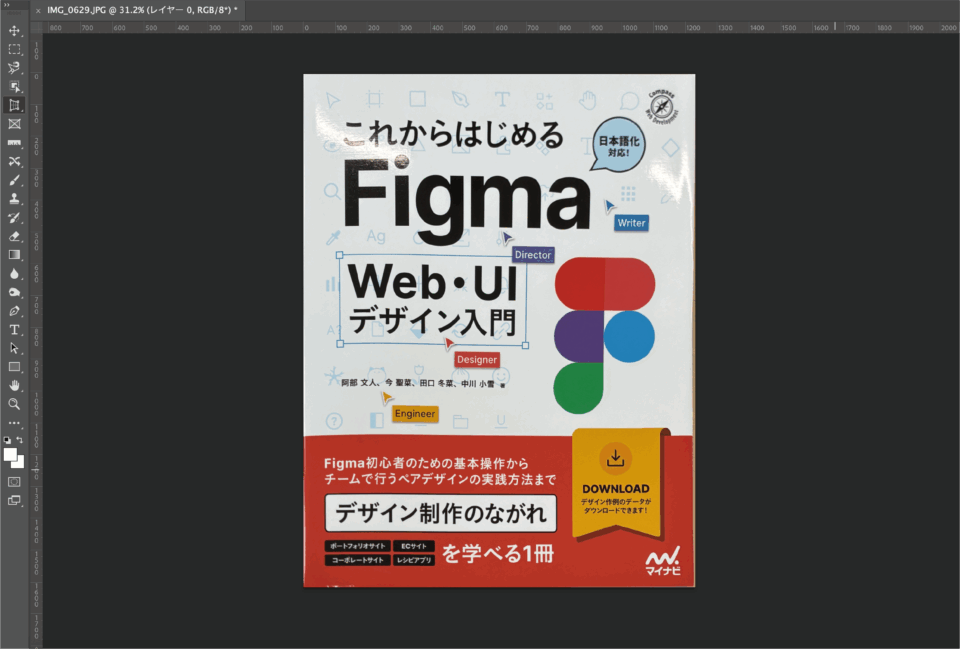Open the background color swatch

pyautogui.click(x=19, y=463)
